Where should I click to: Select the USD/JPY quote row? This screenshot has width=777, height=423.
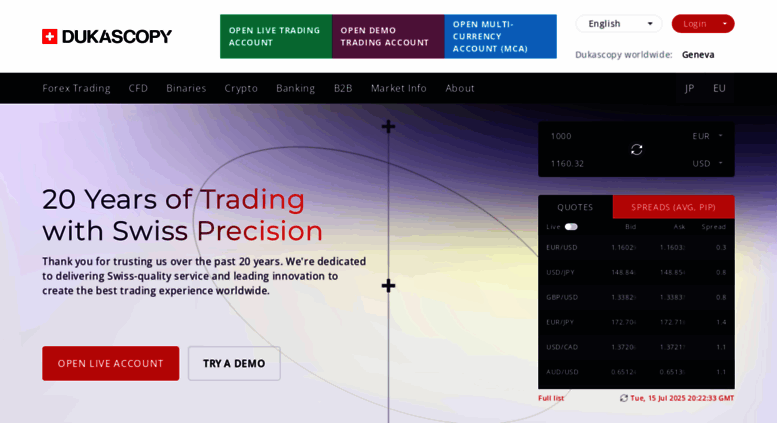(636, 272)
